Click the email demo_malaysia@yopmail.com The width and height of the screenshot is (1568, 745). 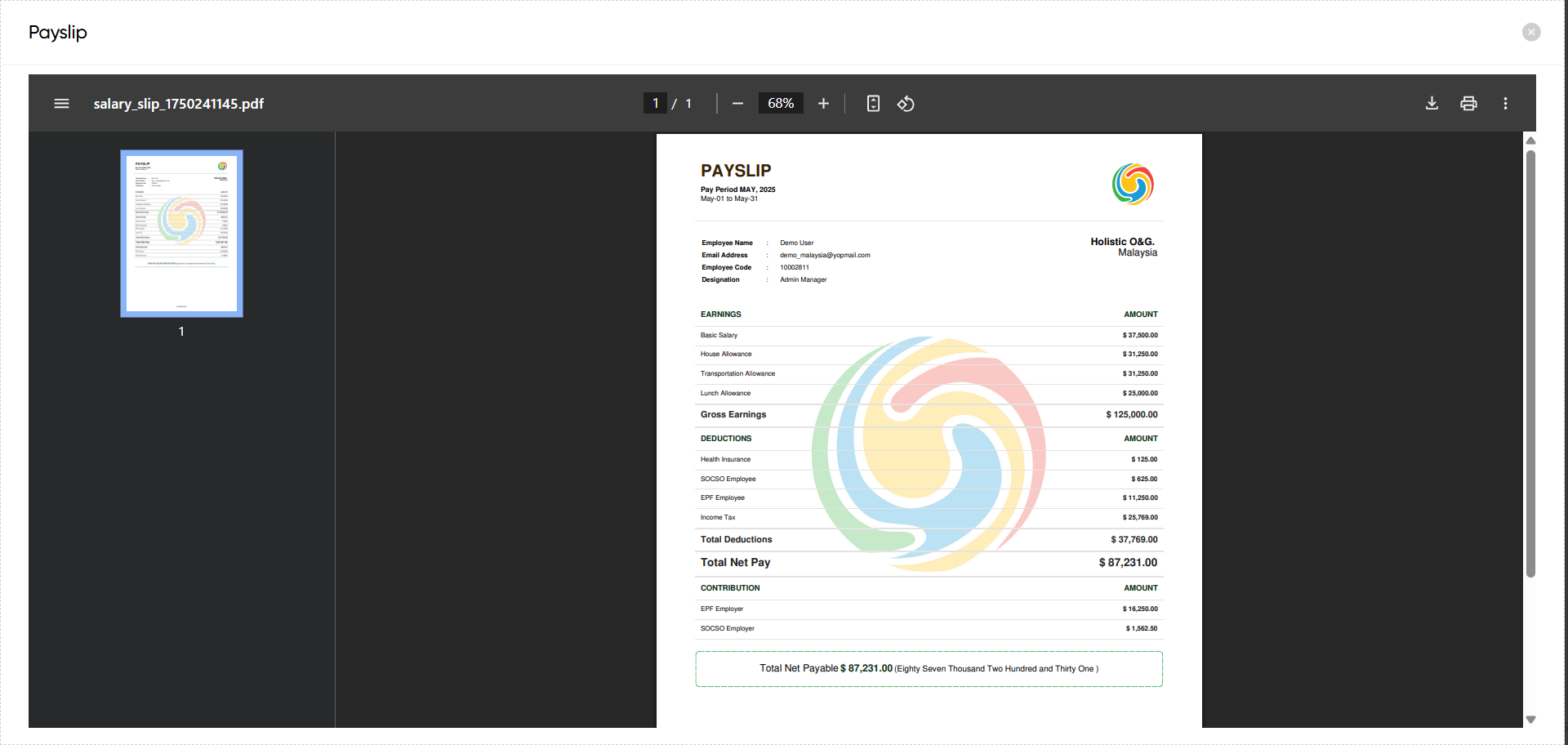pos(825,255)
